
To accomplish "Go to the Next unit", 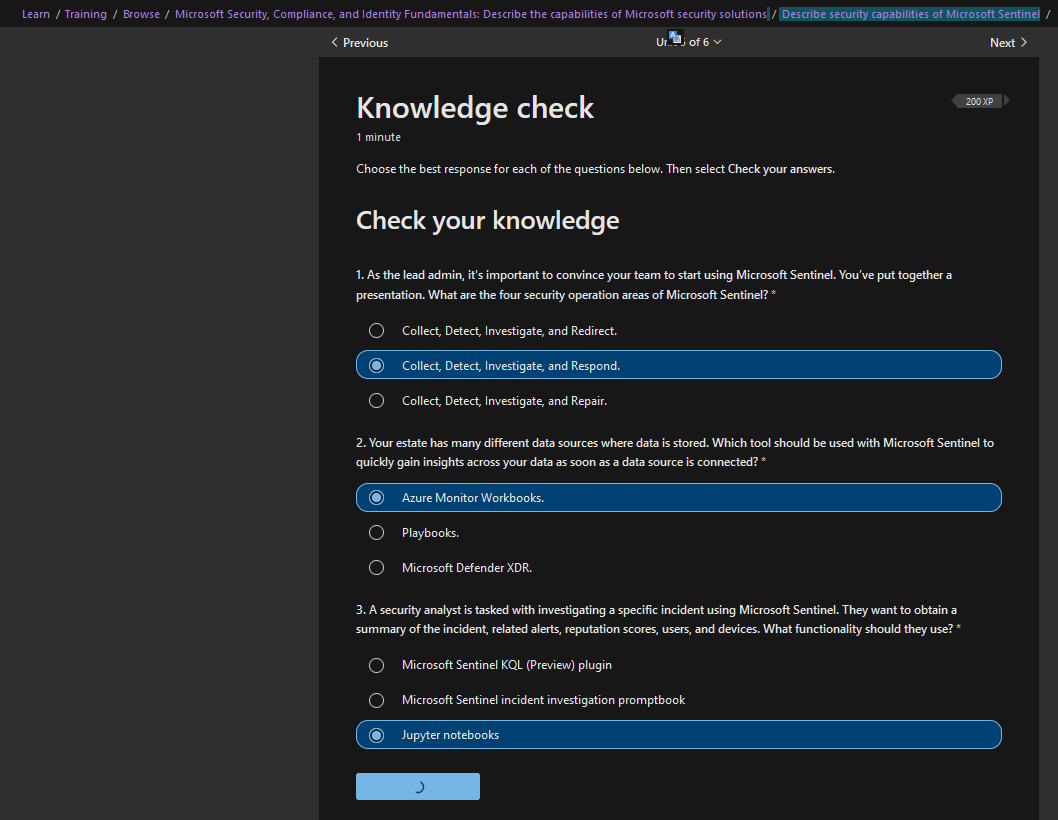I will pos(1008,43).
